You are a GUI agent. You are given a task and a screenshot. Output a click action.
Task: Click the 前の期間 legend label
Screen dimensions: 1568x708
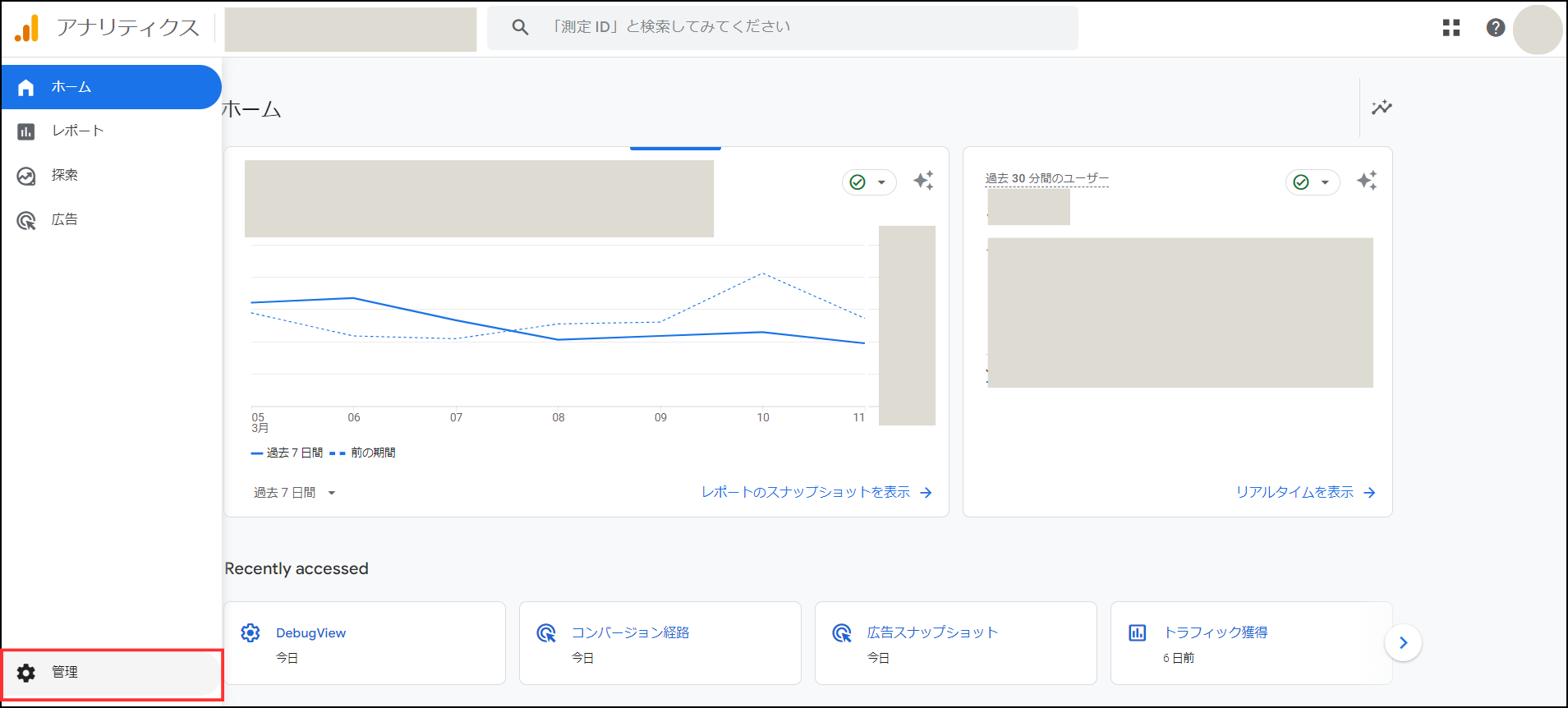pyautogui.click(x=373, y=453)
